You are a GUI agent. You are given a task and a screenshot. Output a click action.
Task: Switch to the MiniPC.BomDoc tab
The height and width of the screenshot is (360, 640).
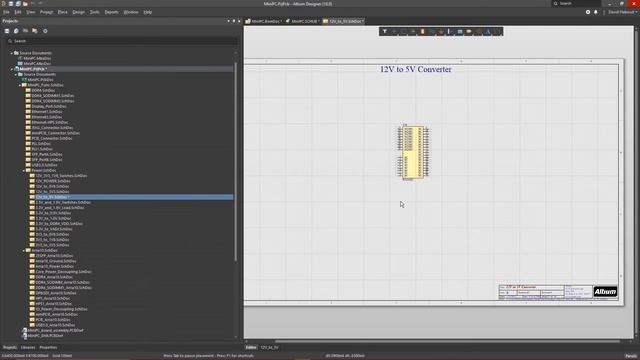(x=263, y=21)
